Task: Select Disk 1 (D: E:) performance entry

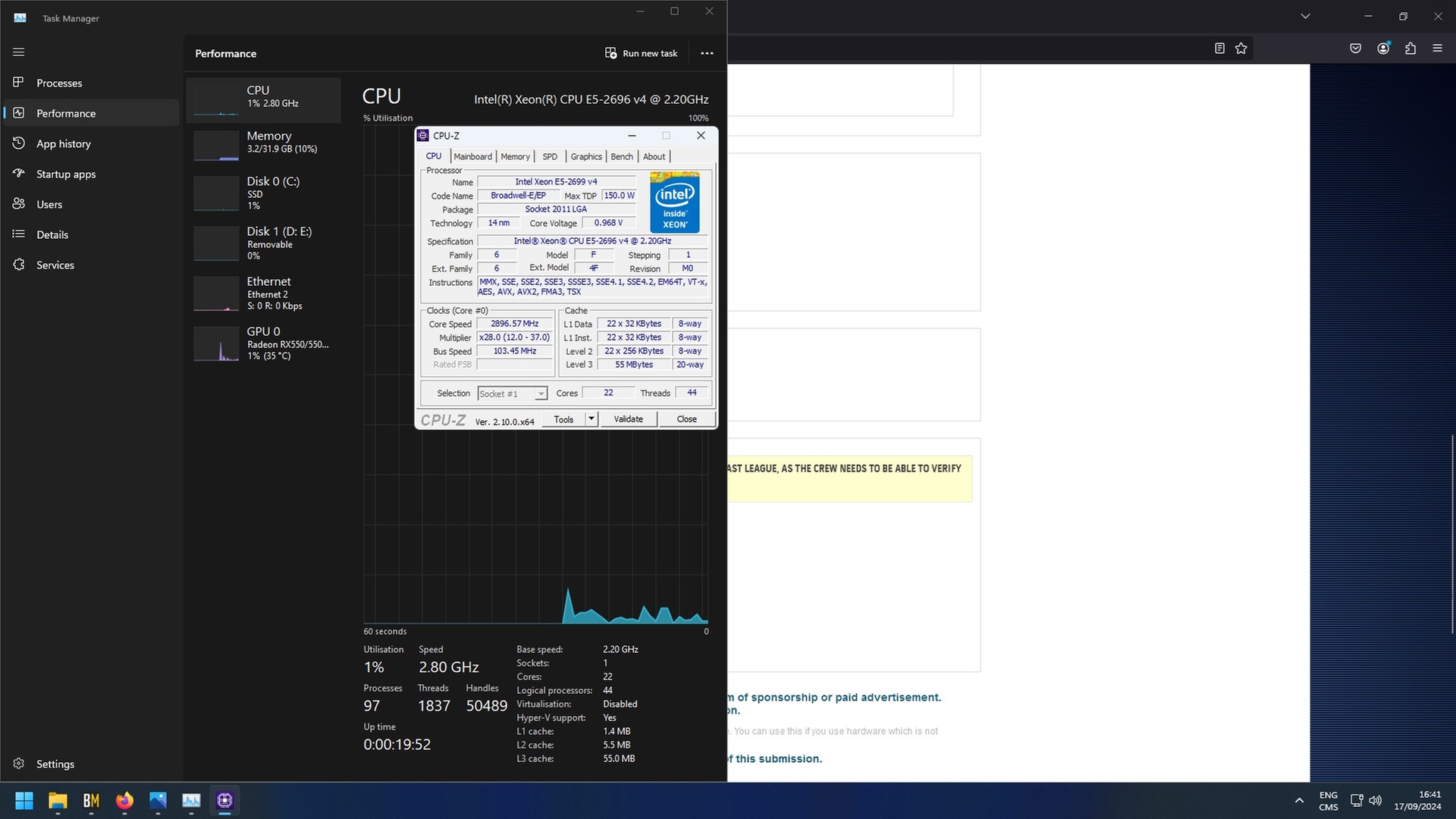Action: click(x=264, y=244)
